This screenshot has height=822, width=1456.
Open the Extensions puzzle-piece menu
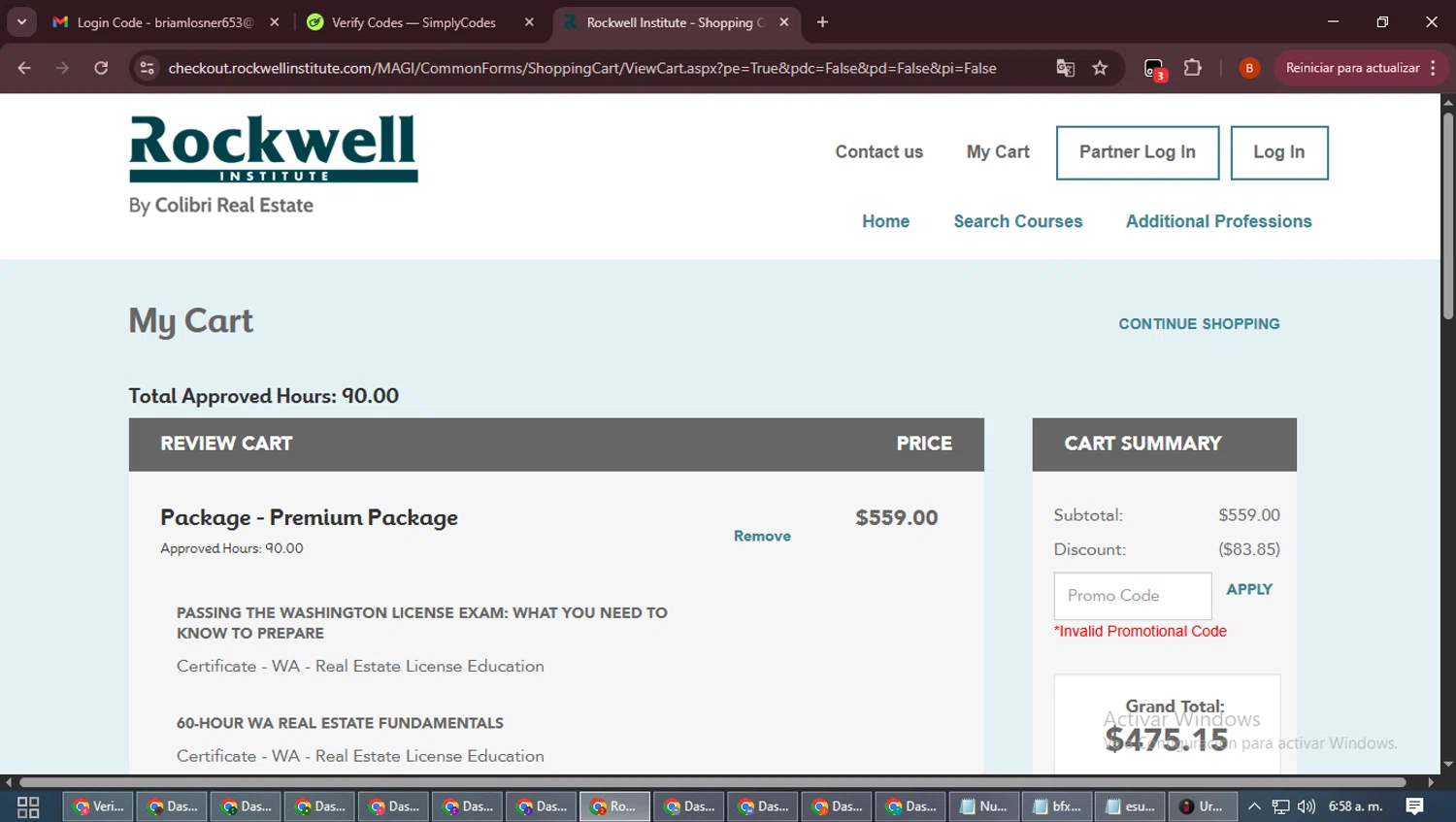coord(1193,68)
